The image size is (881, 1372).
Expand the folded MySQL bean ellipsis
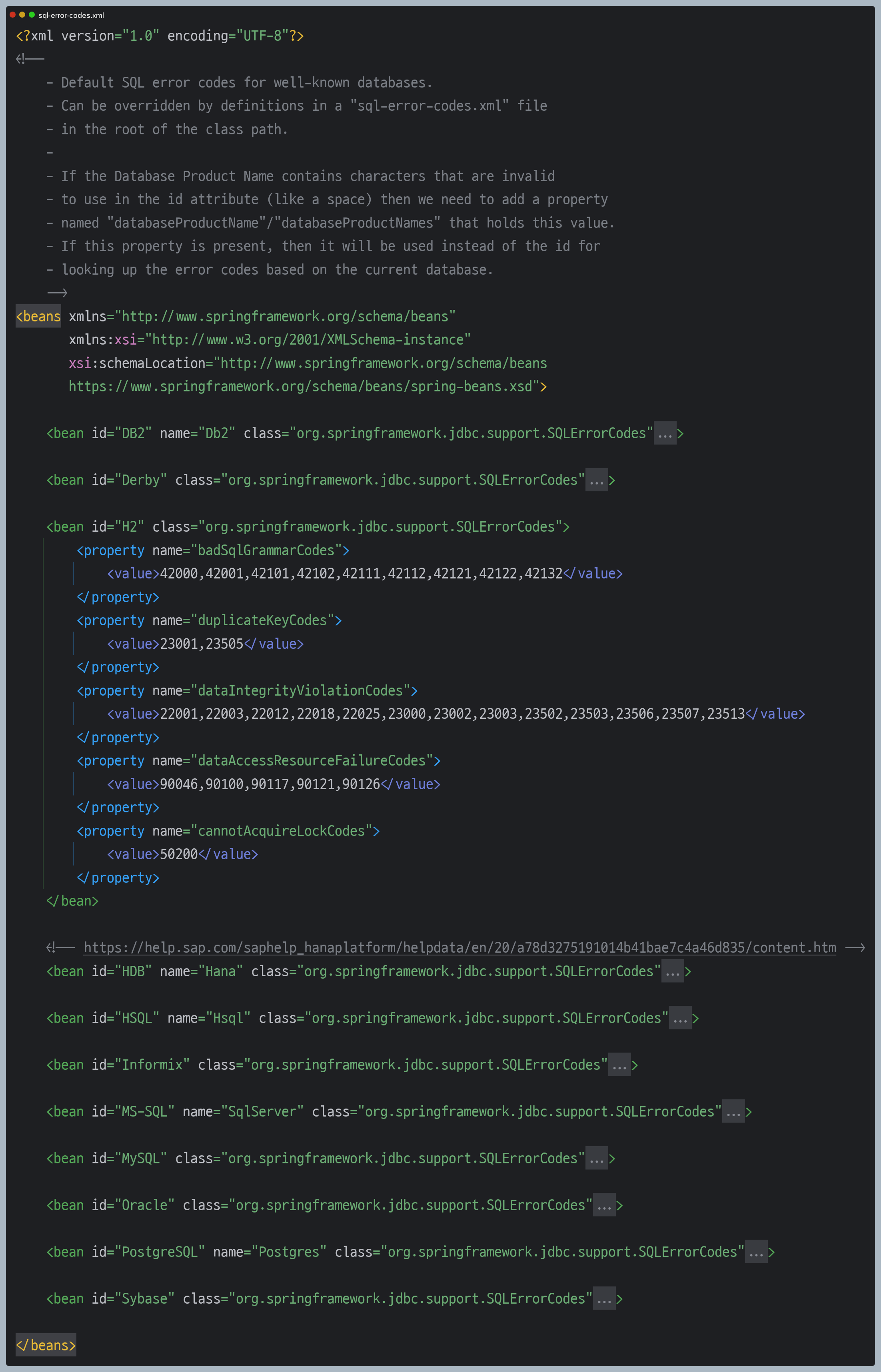tap(596, 1159)
